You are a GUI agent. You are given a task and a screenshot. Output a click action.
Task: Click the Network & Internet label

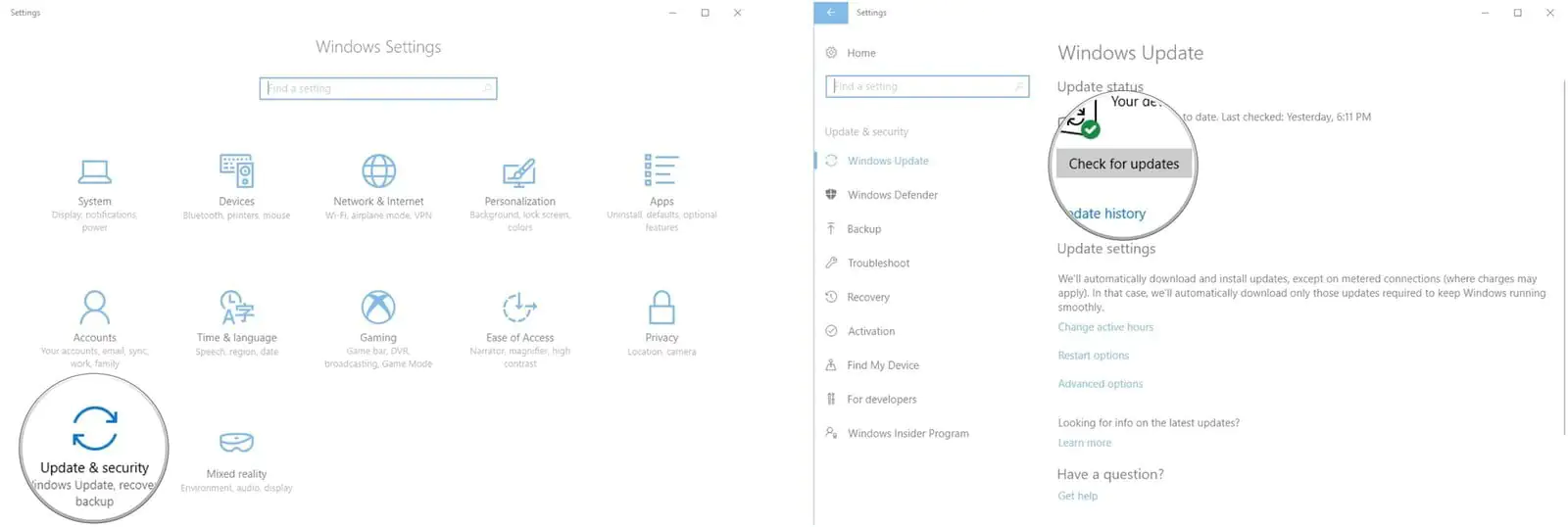(378, 201)
